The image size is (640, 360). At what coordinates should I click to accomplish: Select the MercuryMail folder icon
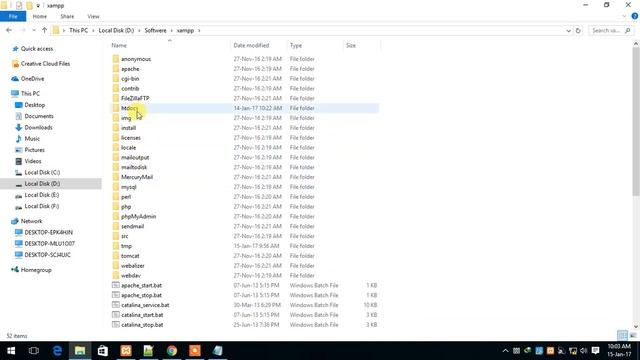click(116, 177)
